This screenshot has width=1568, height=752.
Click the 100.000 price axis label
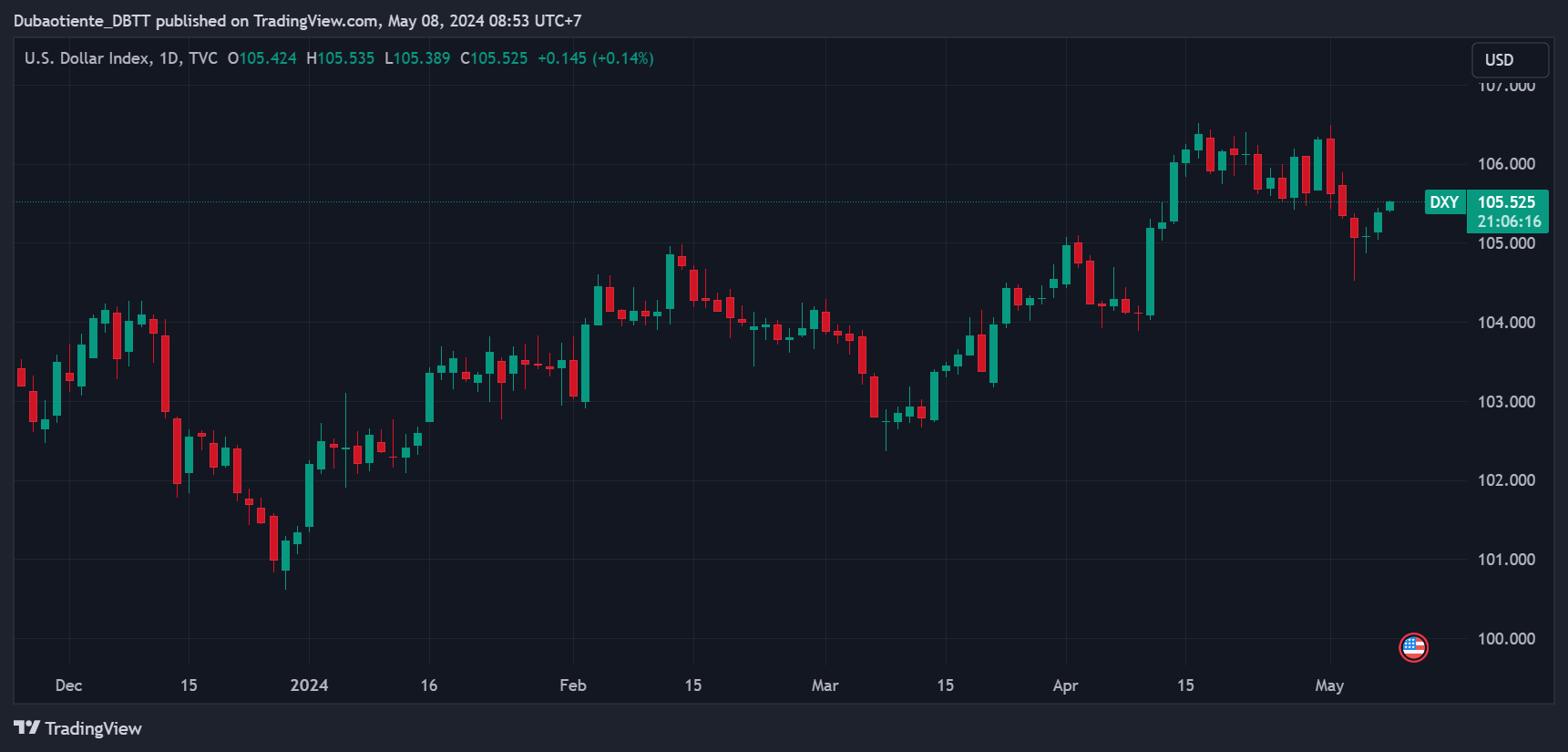click(1507, 639)
